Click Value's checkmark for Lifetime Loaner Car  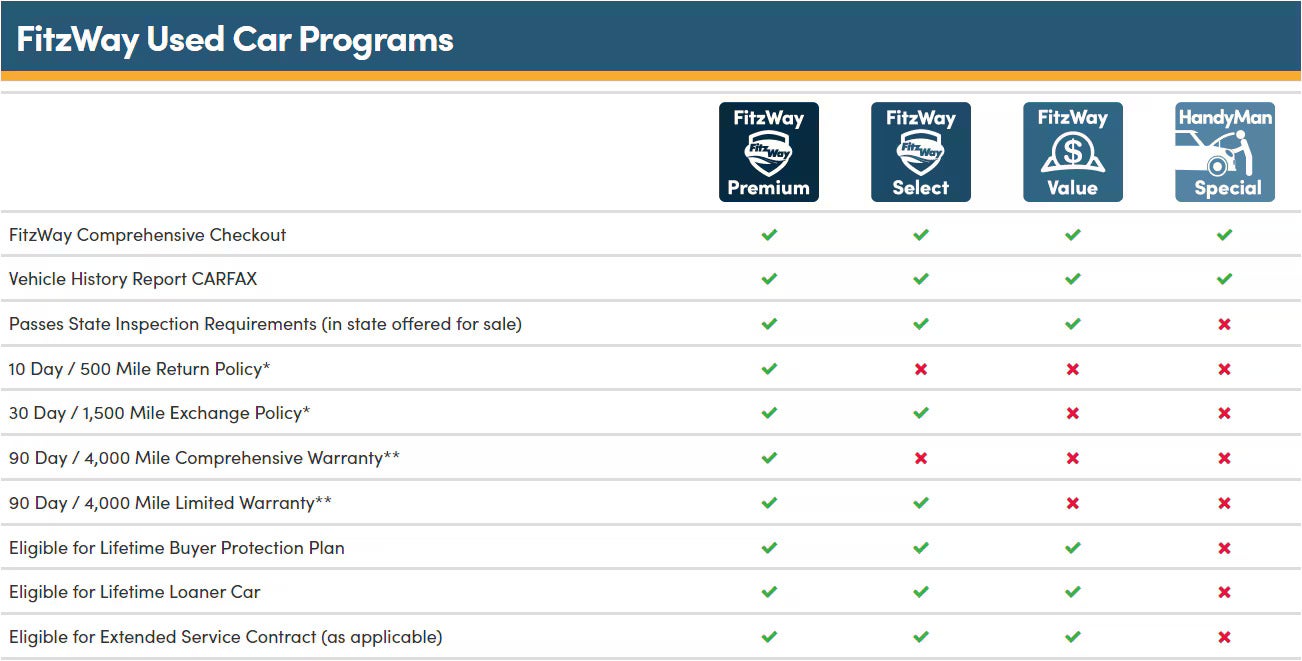tap(1073, 592)
